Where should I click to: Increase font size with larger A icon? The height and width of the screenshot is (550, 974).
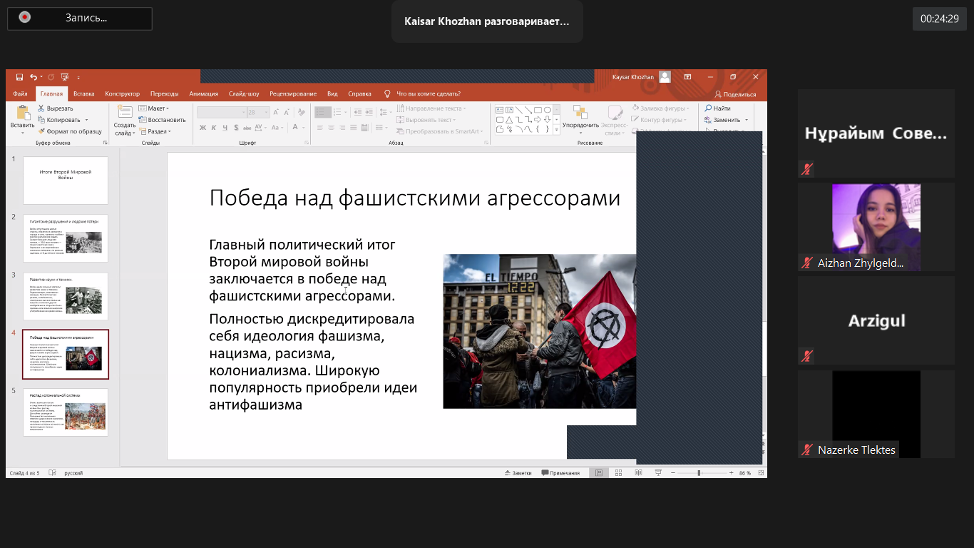(276, 112)
